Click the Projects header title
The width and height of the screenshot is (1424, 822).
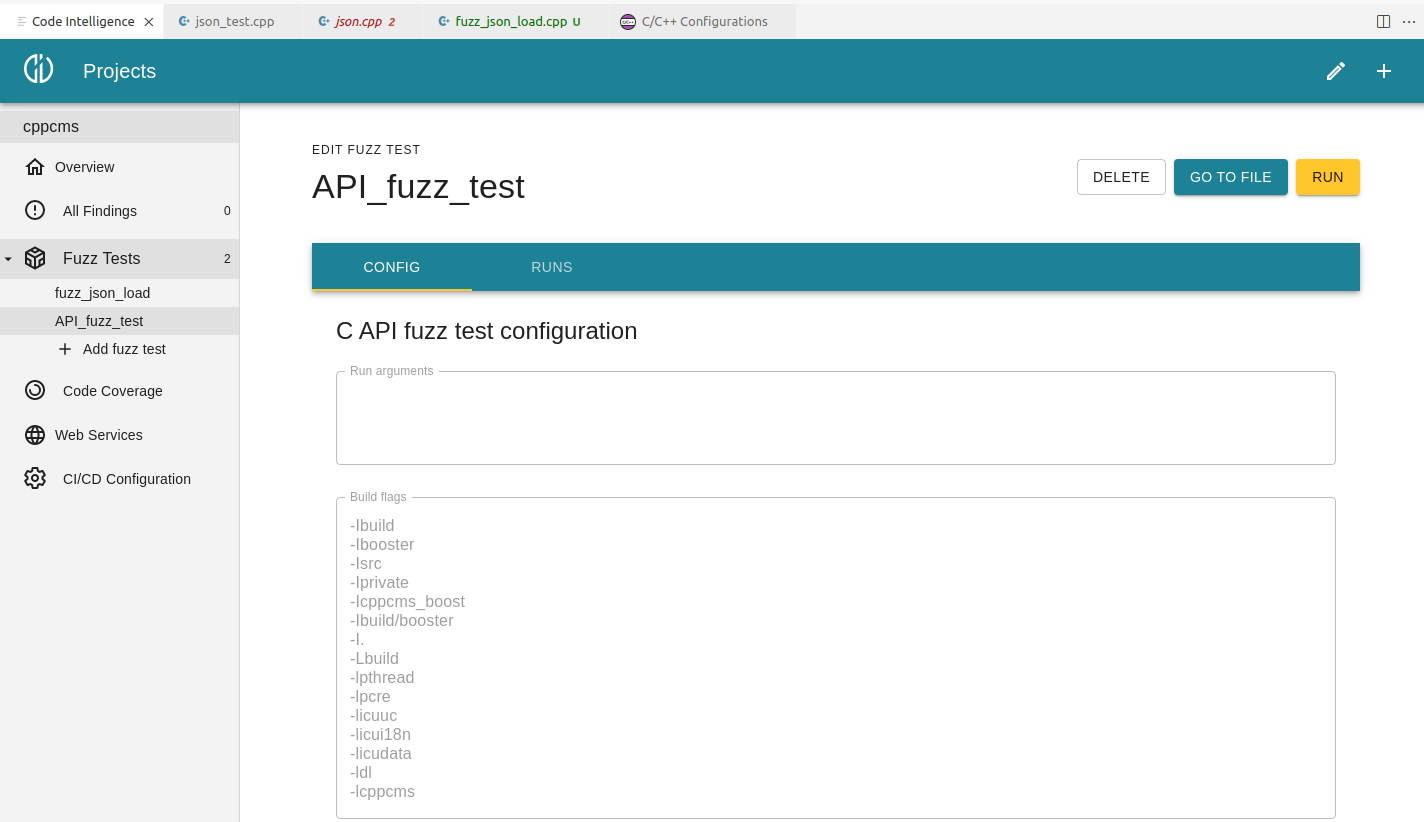(x=119, y=71)
